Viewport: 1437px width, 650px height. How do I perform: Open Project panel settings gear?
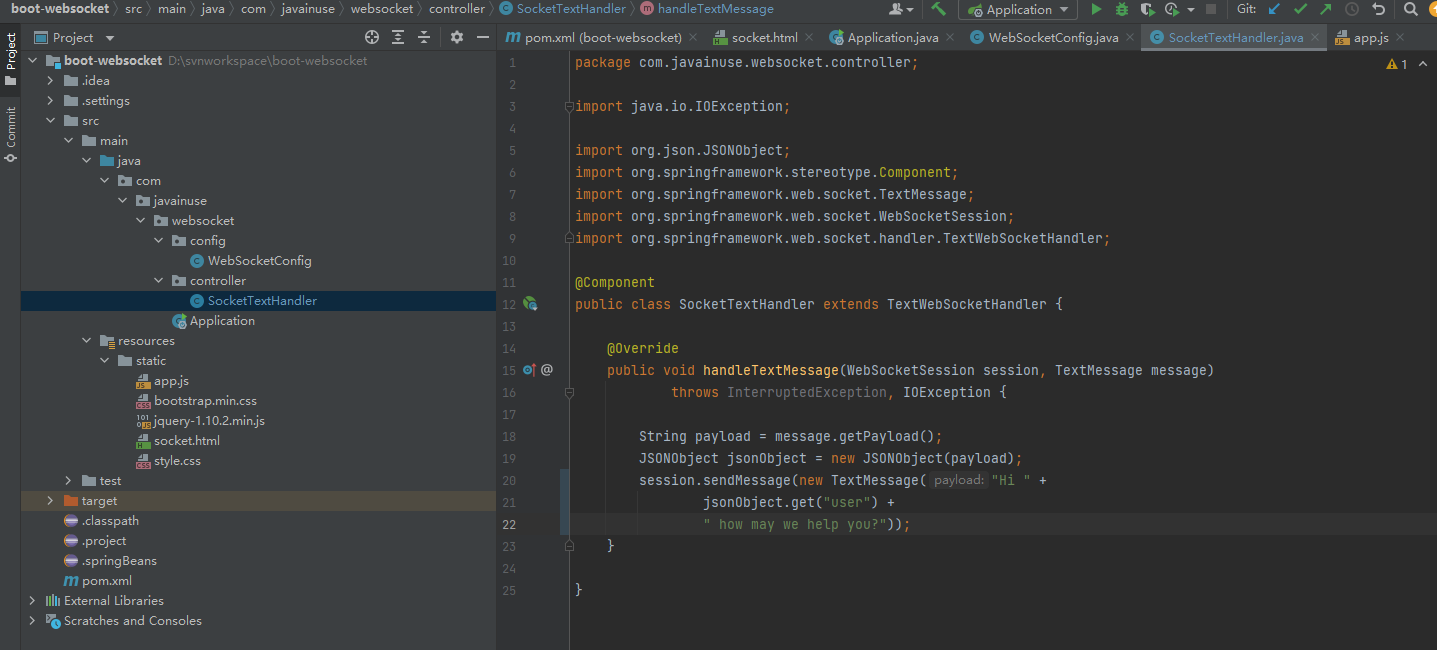457,37
